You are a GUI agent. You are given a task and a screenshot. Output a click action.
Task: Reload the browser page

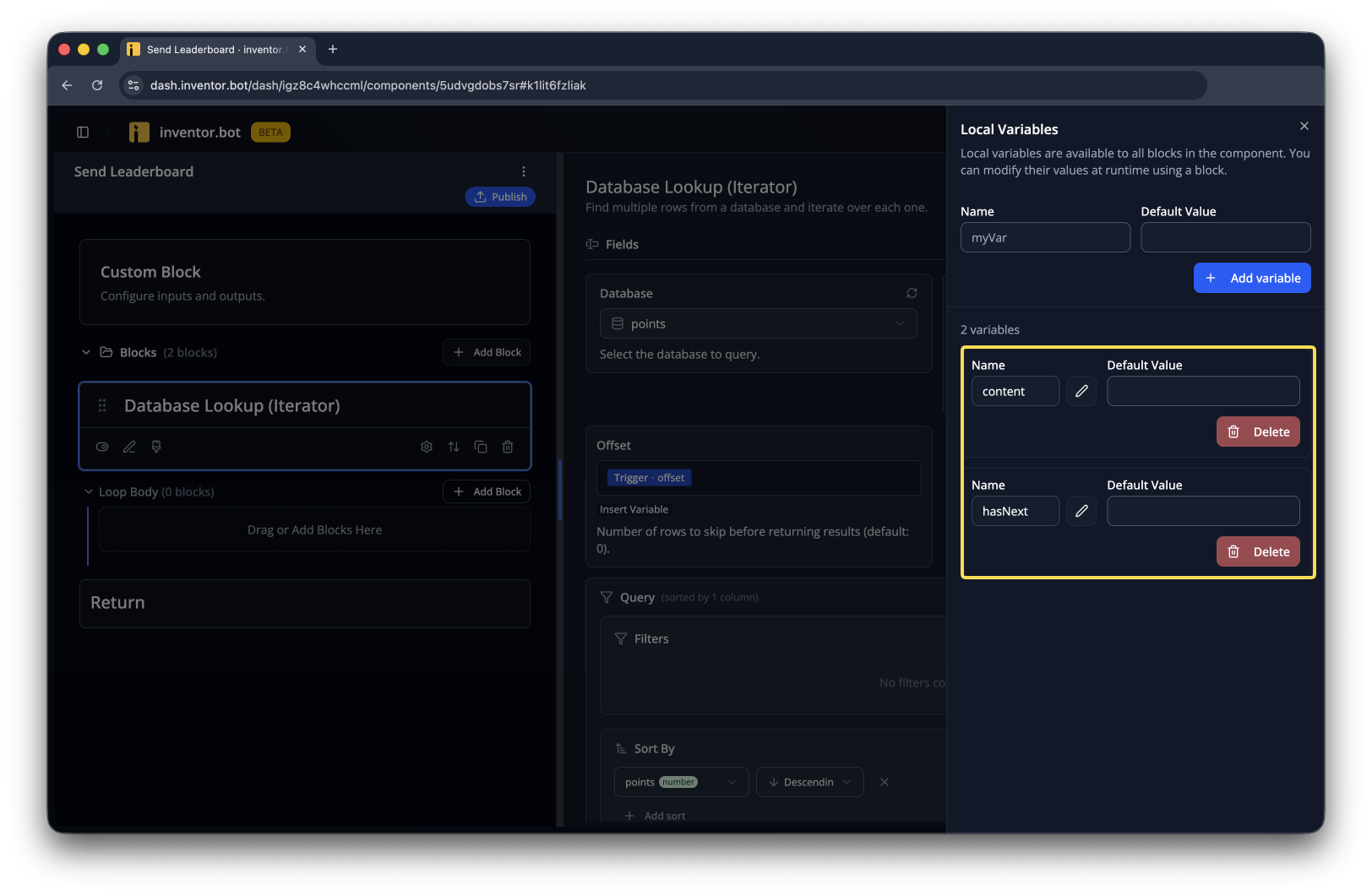(x=97, y=85)
